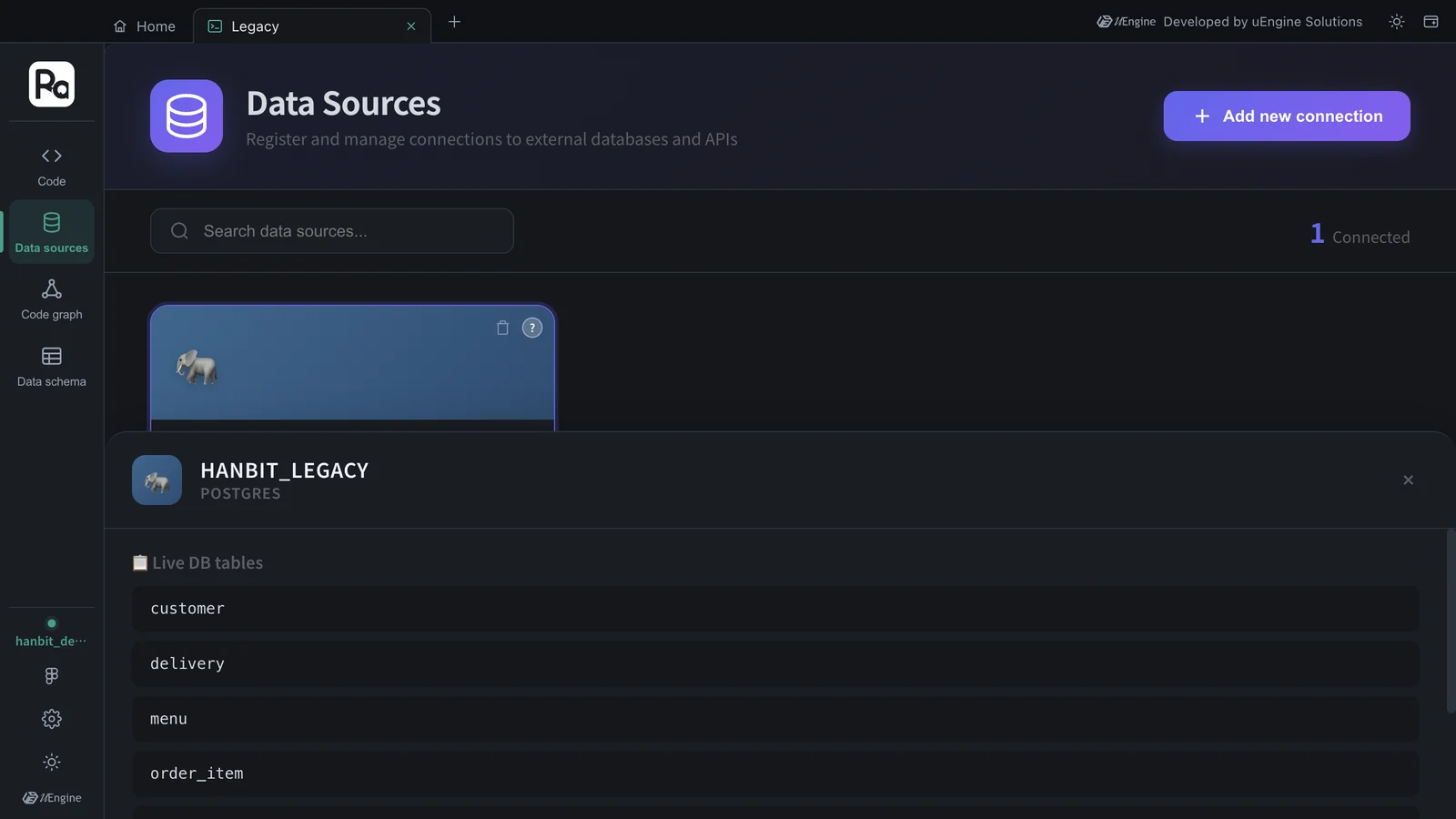Click the uEngine logo in the sidebar

pyautogui.click(x=52, y=798)
